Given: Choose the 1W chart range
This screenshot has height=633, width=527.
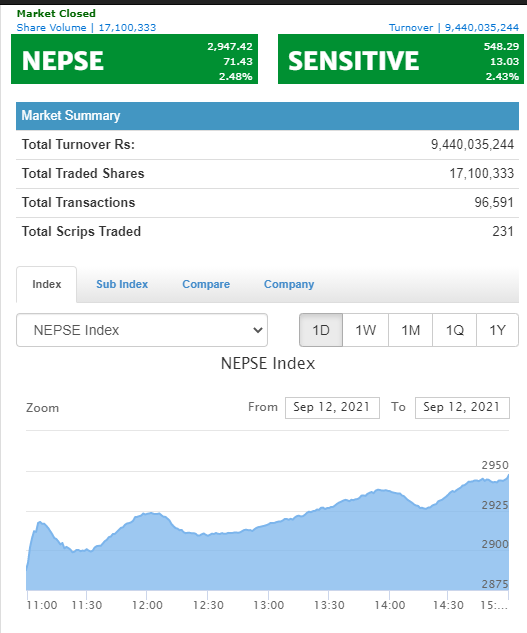Looking at the screenshot, I should [365, 330].
